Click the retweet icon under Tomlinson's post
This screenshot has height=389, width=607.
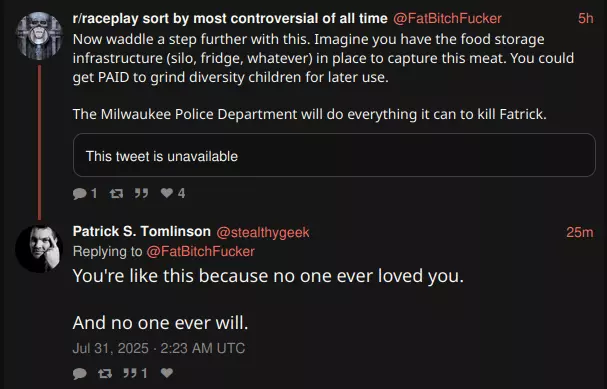[105, 373]
